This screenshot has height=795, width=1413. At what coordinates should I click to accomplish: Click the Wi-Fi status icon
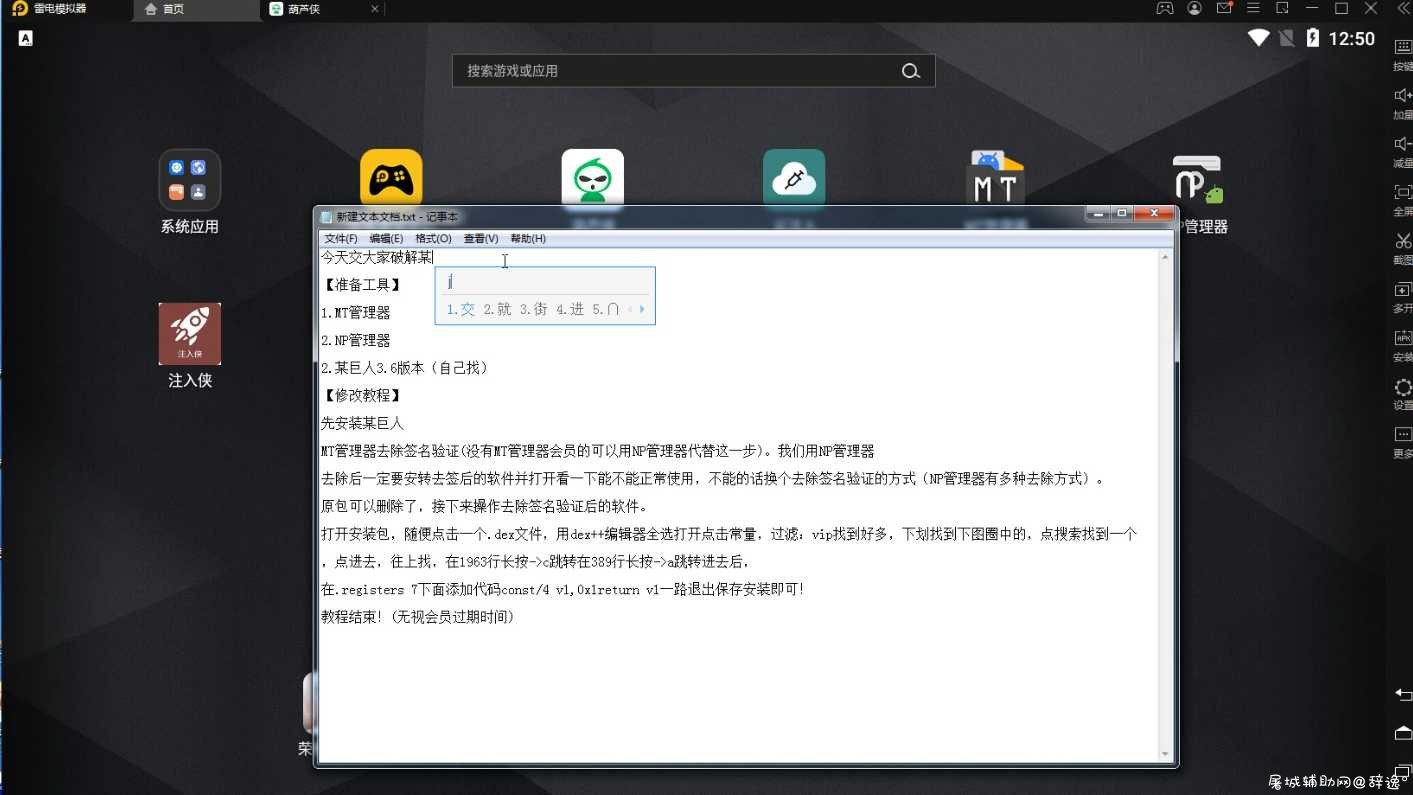point(1258,38)
